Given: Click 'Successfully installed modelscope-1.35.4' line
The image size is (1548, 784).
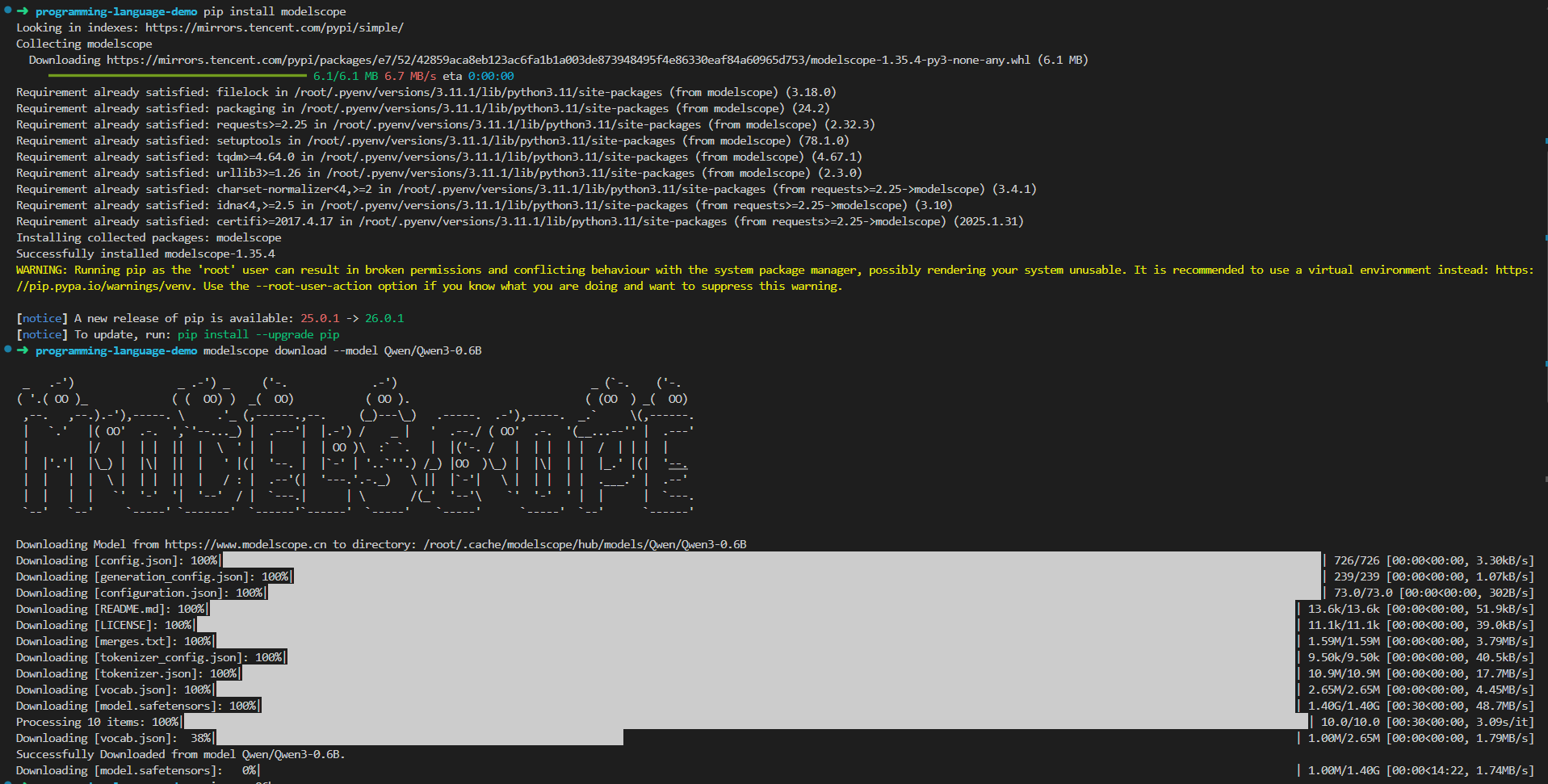Looking at the screenshot, I should click(145, 254).
